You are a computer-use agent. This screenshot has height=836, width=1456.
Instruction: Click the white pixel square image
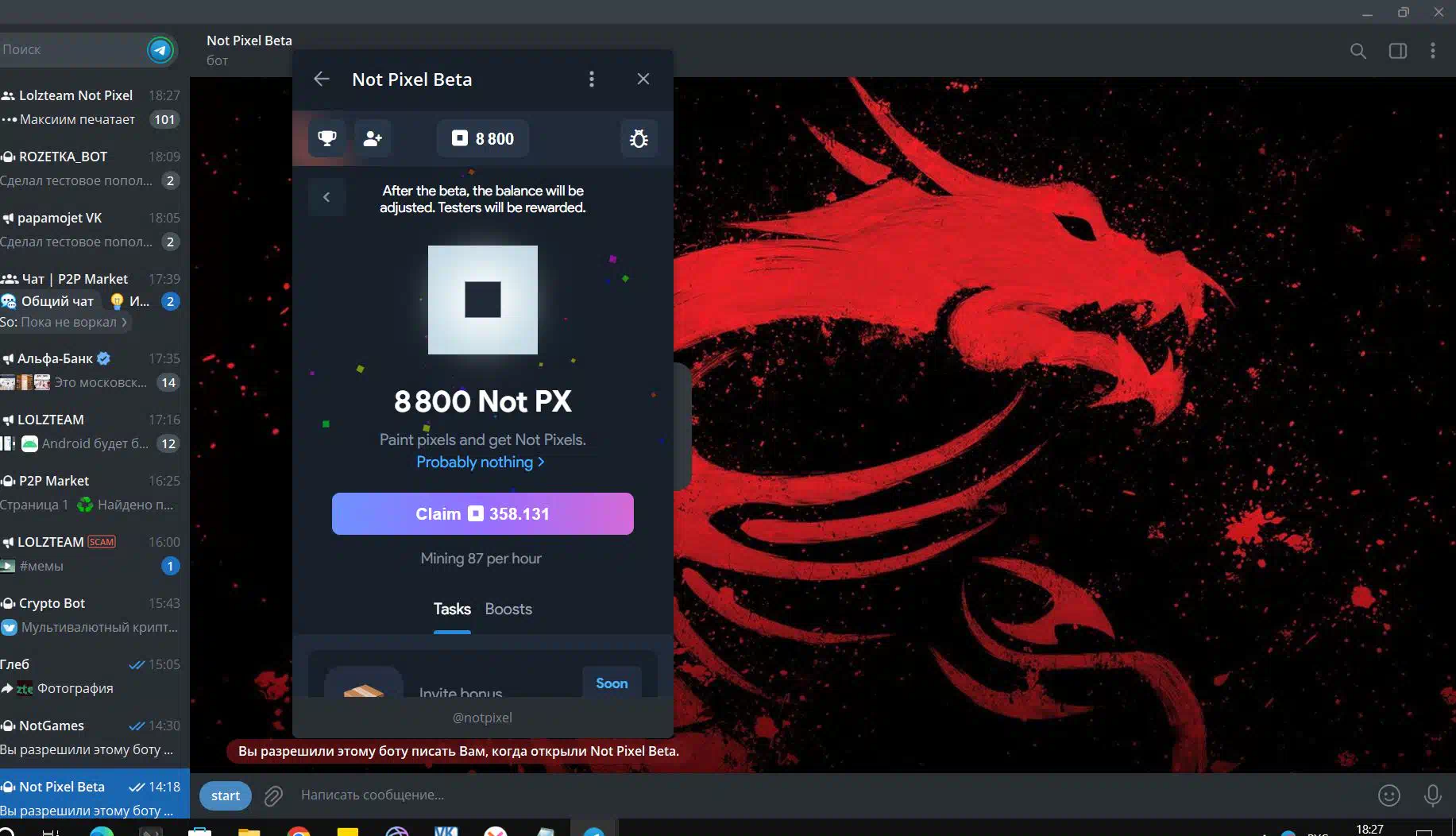click(483, 300)
